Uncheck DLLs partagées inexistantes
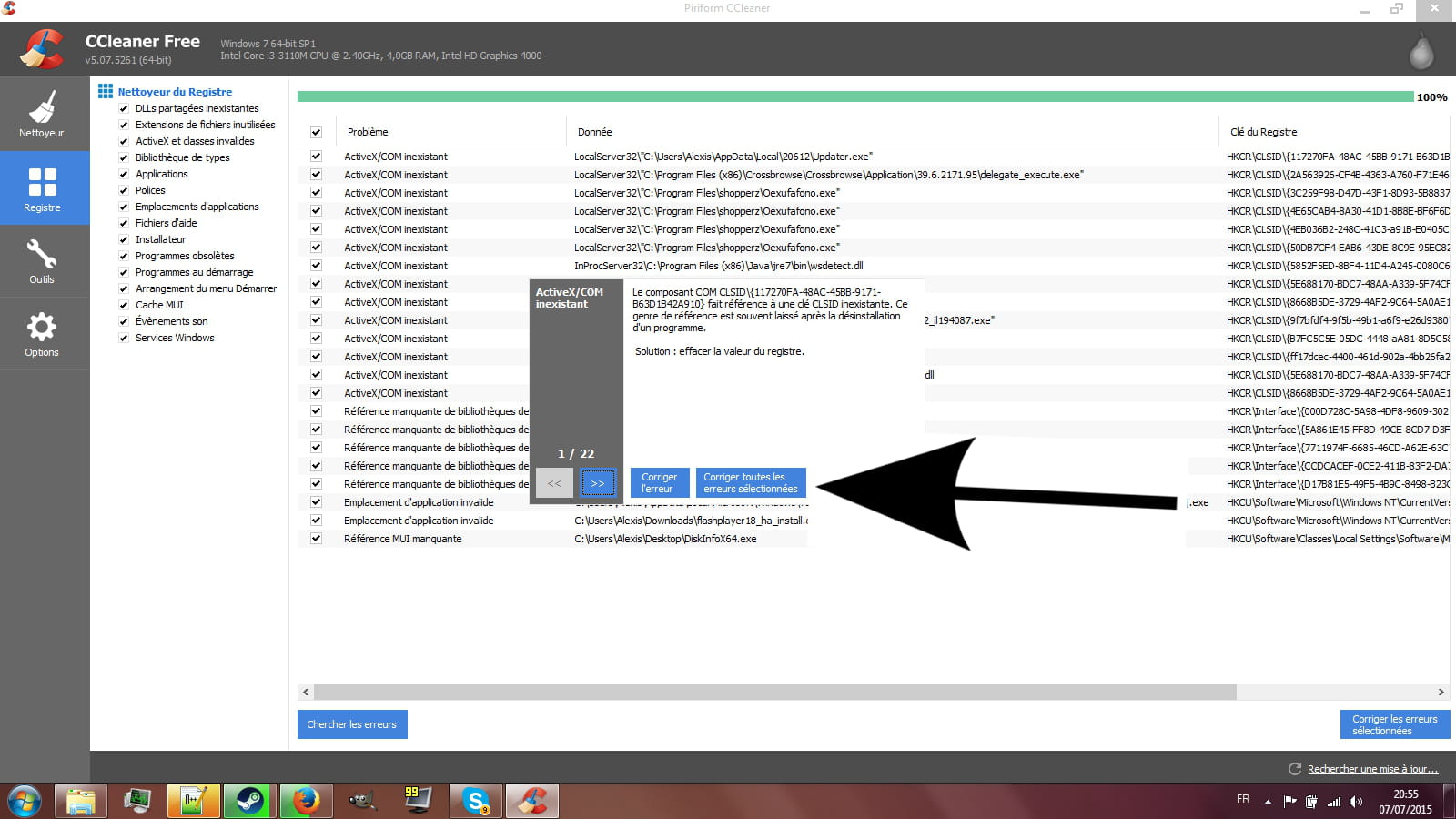 [x=124, y=109]
